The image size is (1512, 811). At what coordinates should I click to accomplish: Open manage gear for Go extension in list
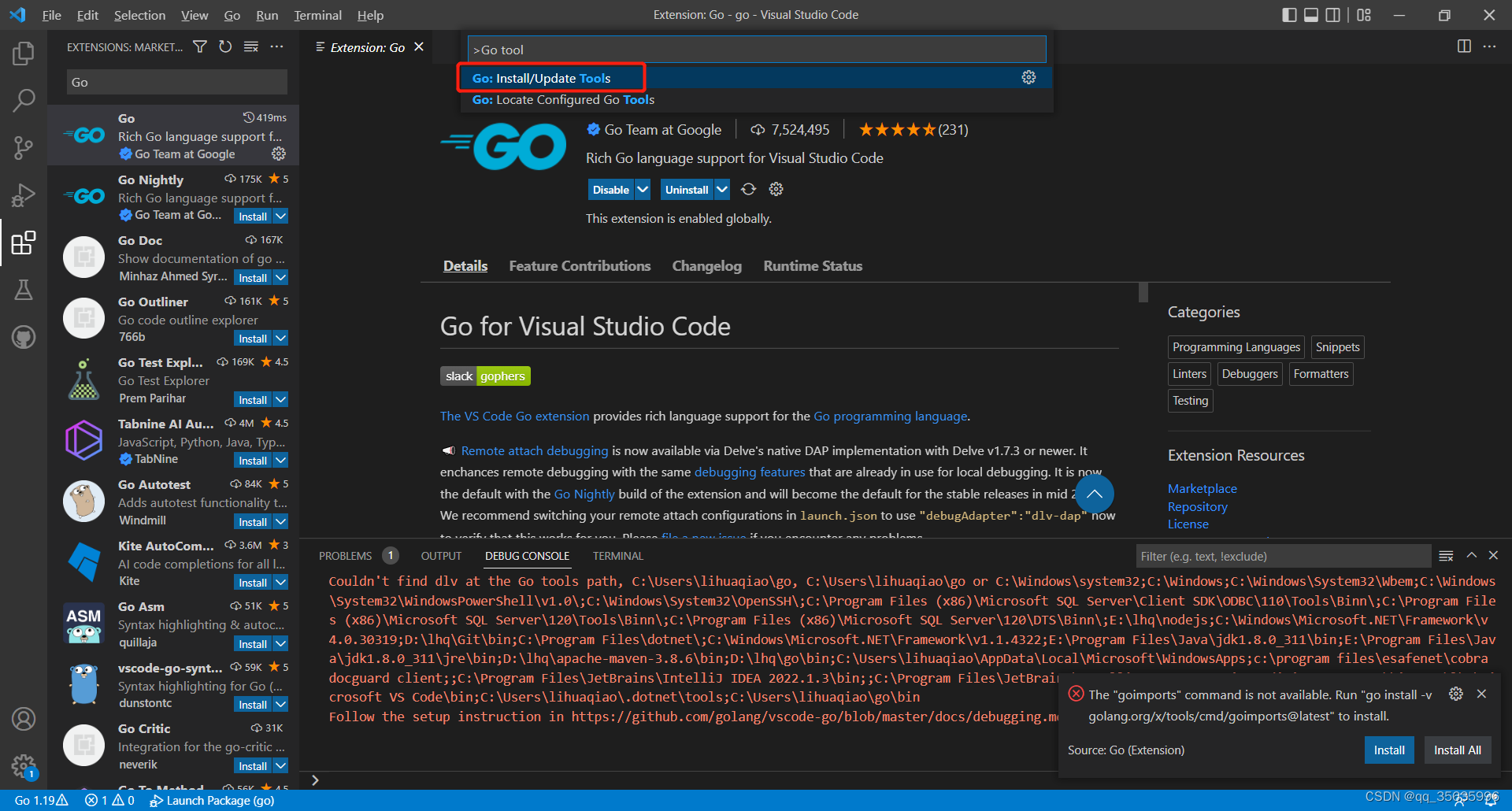(279, 154)
